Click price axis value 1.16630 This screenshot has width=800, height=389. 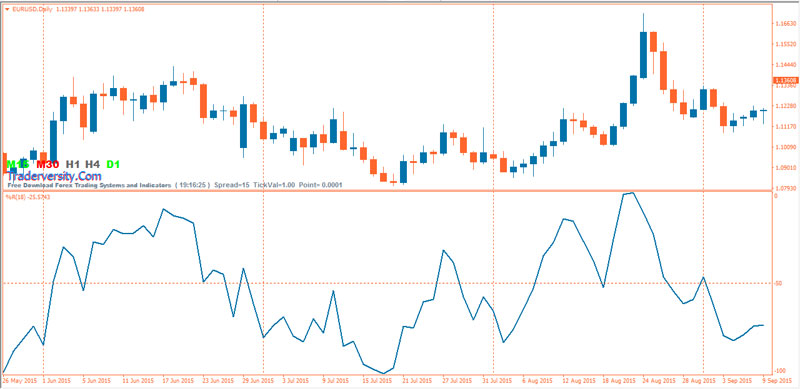(786, 23)
